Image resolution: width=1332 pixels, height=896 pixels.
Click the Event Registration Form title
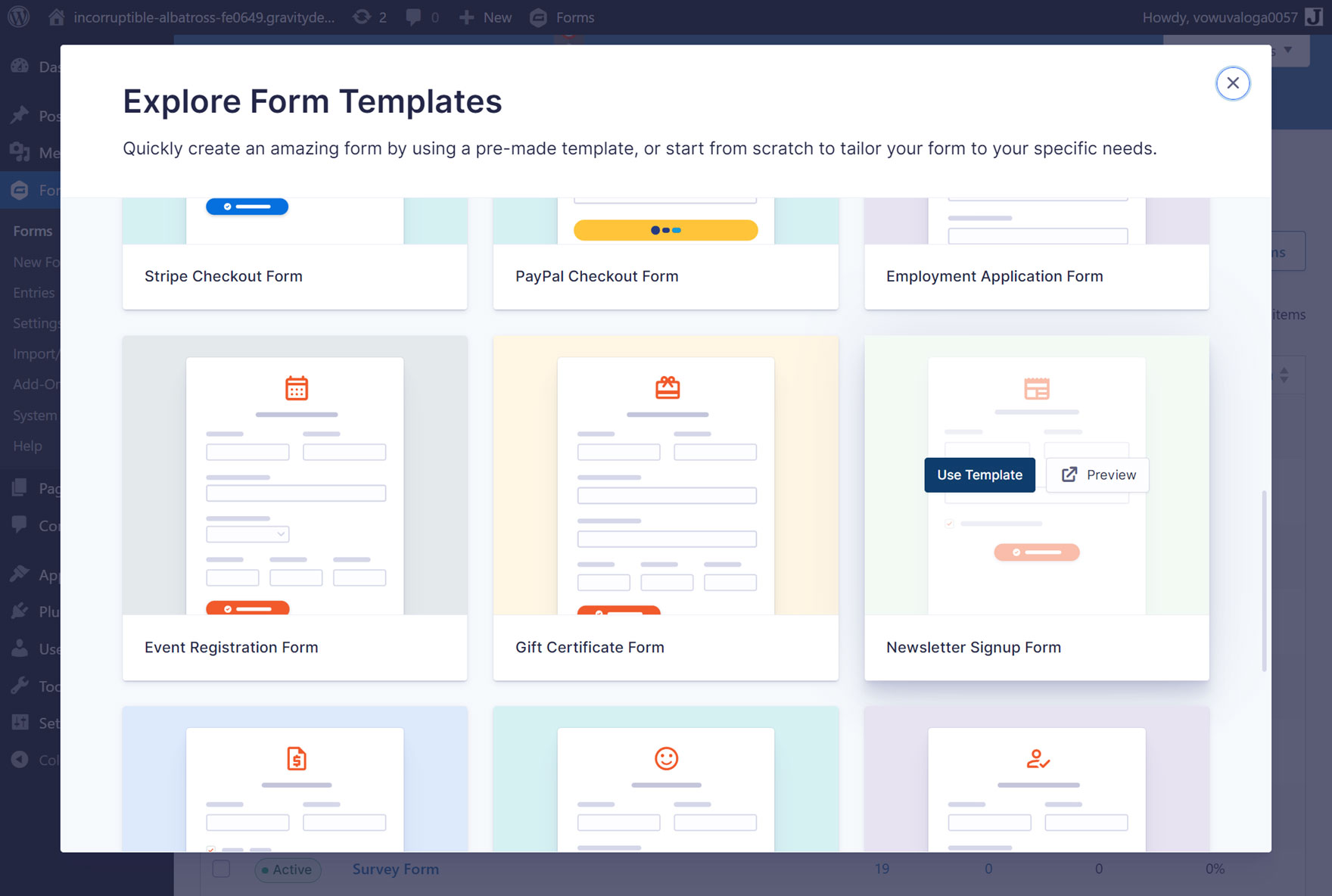point(232,648)
